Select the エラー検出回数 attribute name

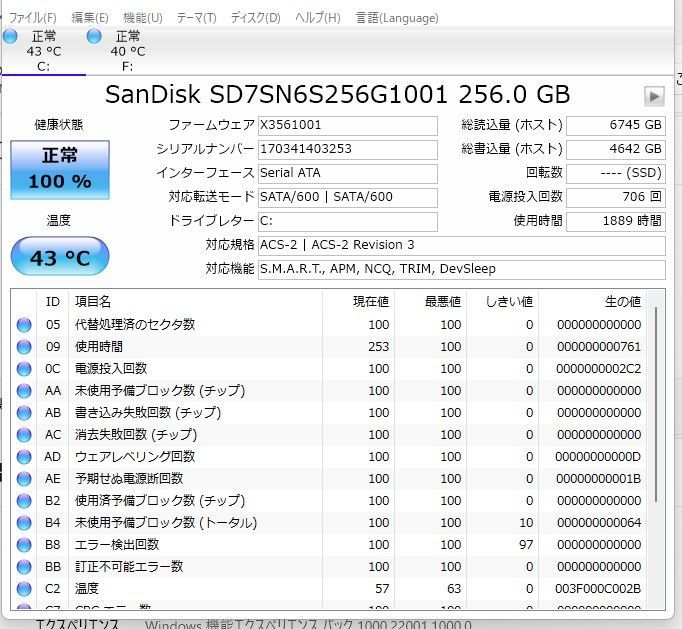click(117, 545)
